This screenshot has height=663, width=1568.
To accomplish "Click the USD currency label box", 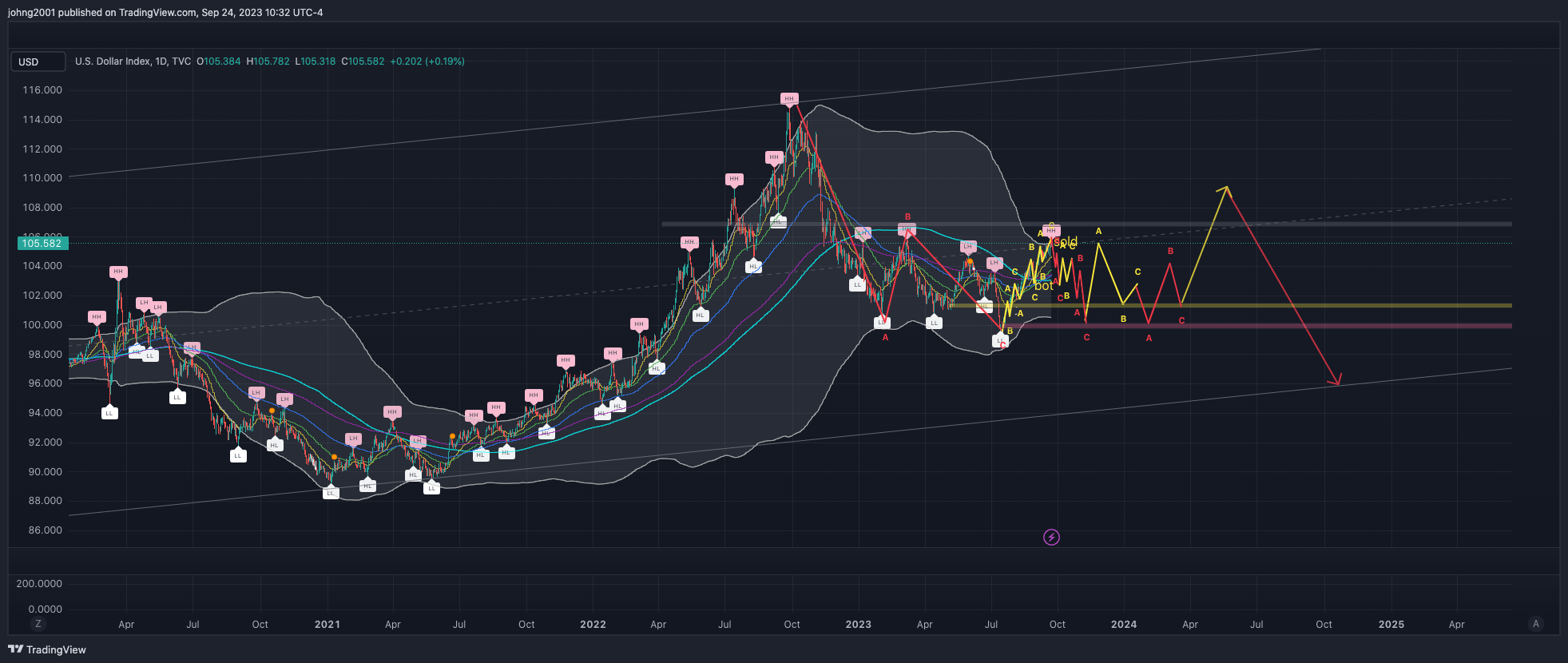I will coord(38,62).
